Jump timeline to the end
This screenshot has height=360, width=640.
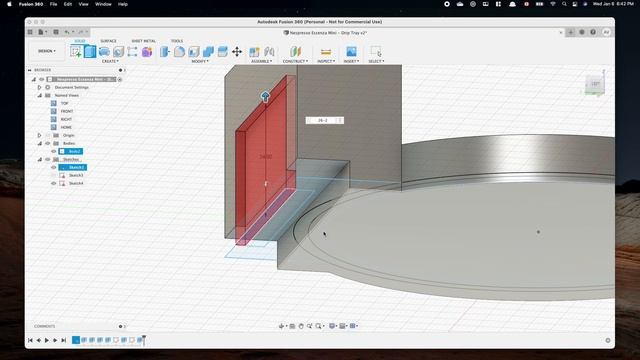[x=64, y=340]
